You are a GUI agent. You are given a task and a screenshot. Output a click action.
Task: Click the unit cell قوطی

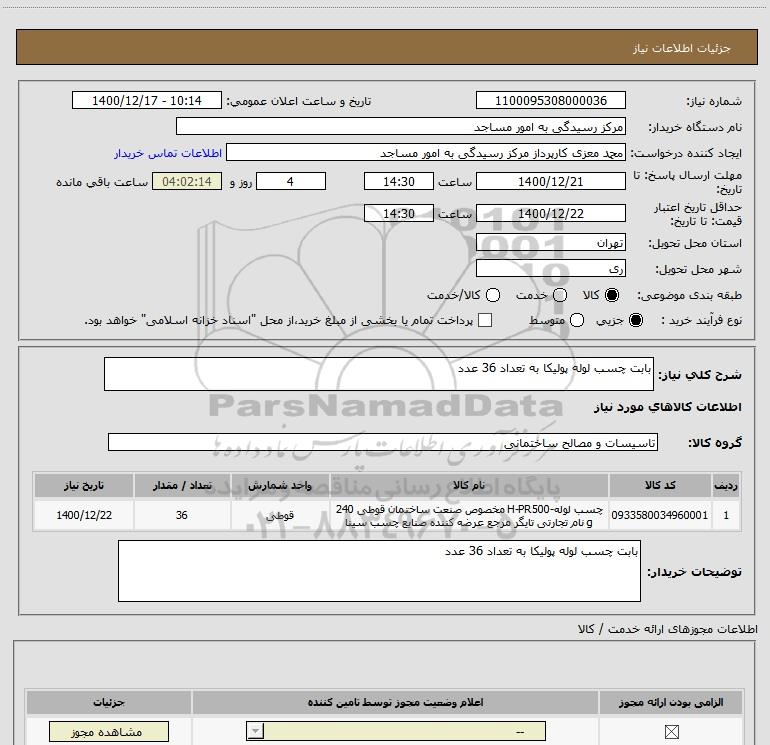coord(280,515)
